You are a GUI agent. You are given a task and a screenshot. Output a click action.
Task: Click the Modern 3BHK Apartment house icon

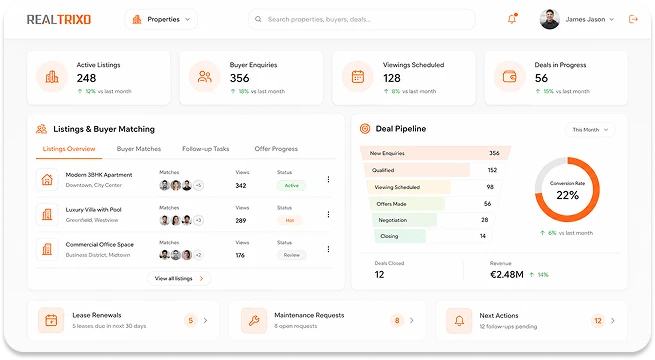47,180
